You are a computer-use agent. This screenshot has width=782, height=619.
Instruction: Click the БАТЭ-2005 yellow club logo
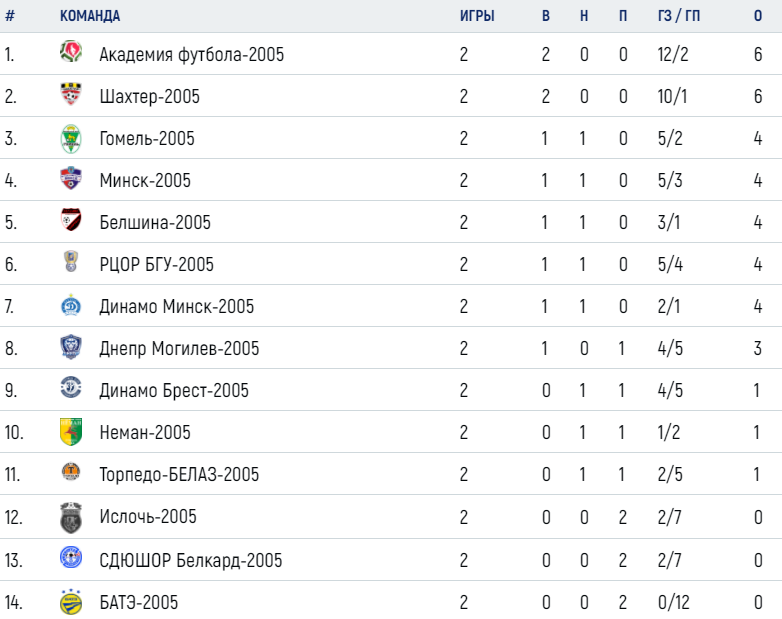(x=71, y=602)
